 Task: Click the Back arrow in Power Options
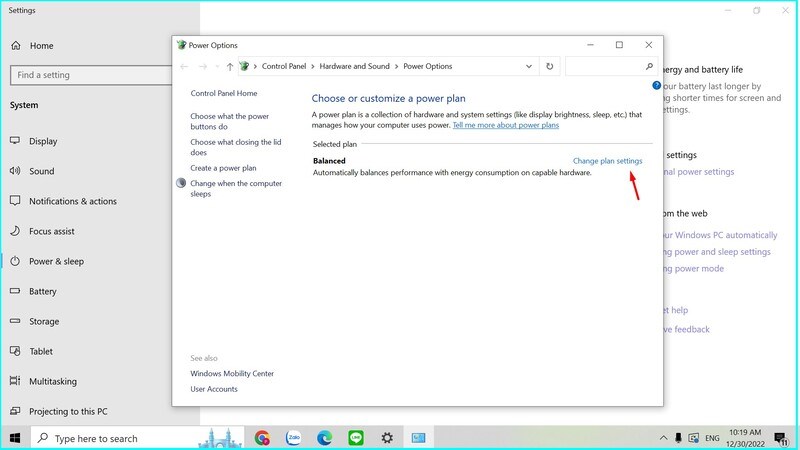(184, 66)
